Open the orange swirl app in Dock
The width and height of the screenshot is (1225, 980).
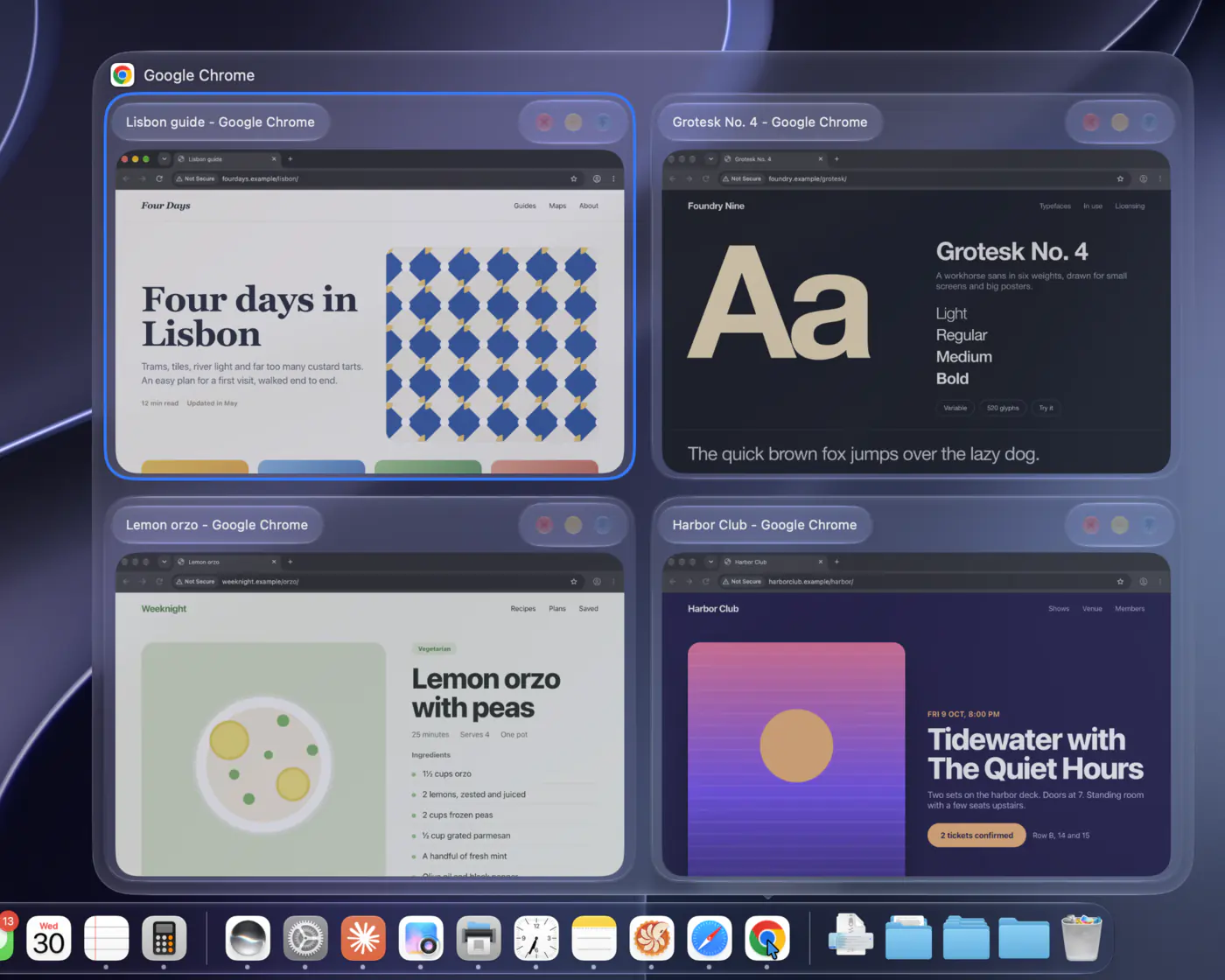click(x=652, y=938)
